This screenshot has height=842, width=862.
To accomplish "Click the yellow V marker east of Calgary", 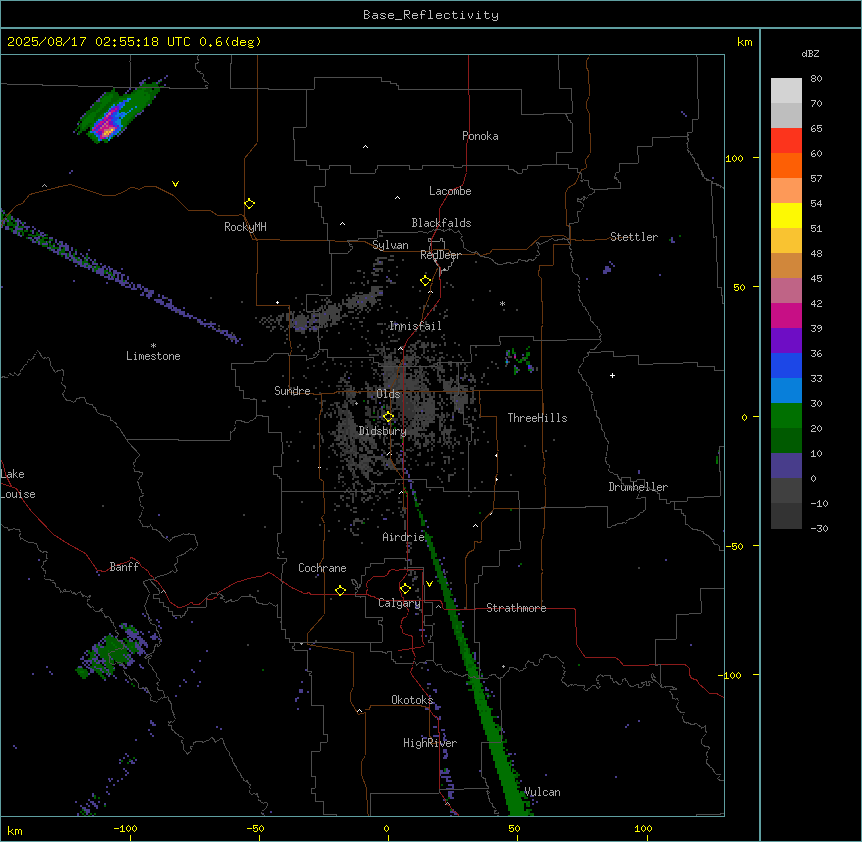I will [x=429, y=584].
